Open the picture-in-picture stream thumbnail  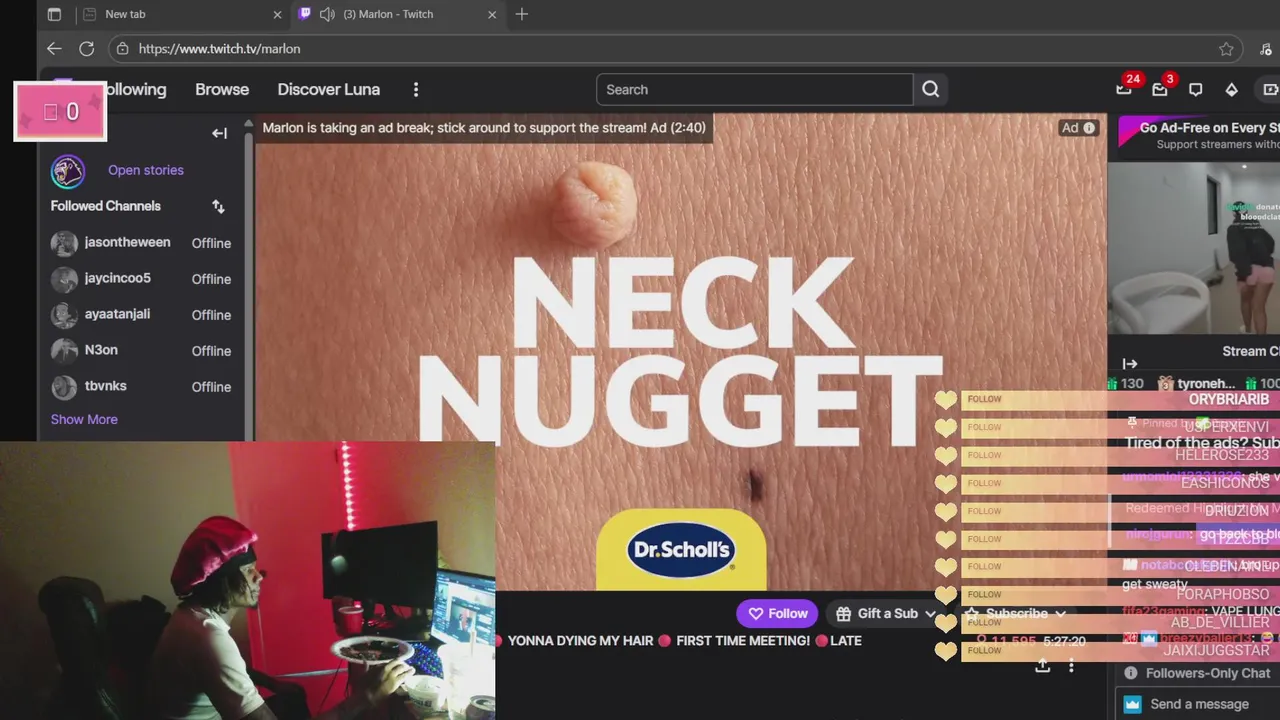pyautogui.click(x=1194, y=248)
